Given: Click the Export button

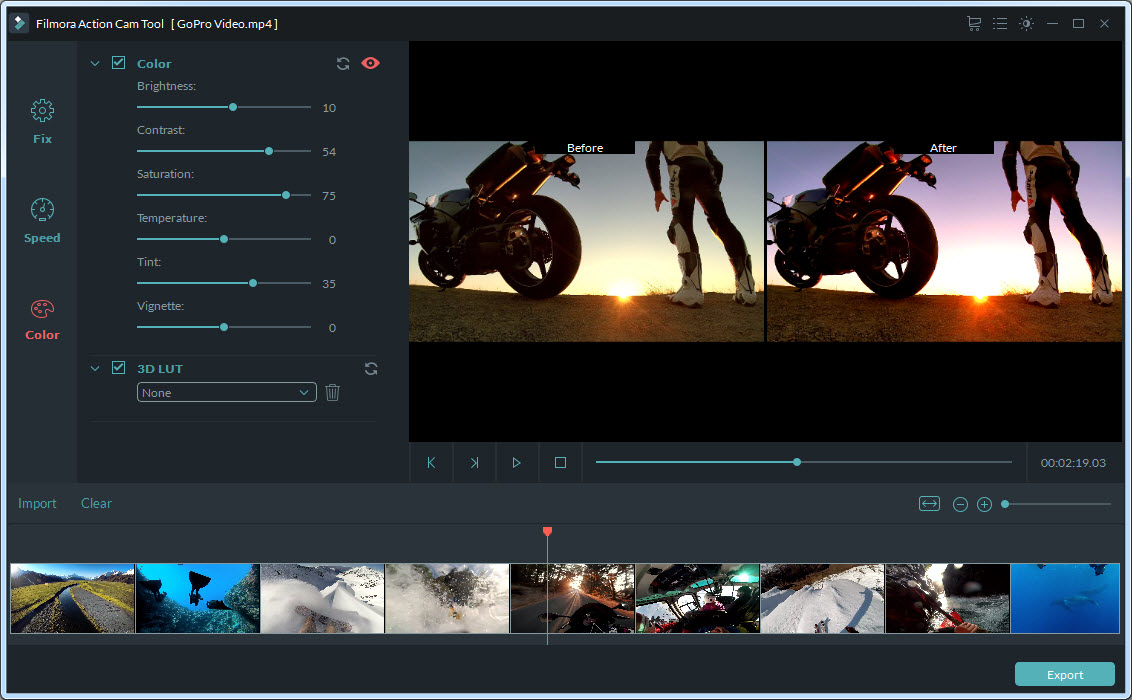Looking at the screenshot, I should coord(1064,674).
